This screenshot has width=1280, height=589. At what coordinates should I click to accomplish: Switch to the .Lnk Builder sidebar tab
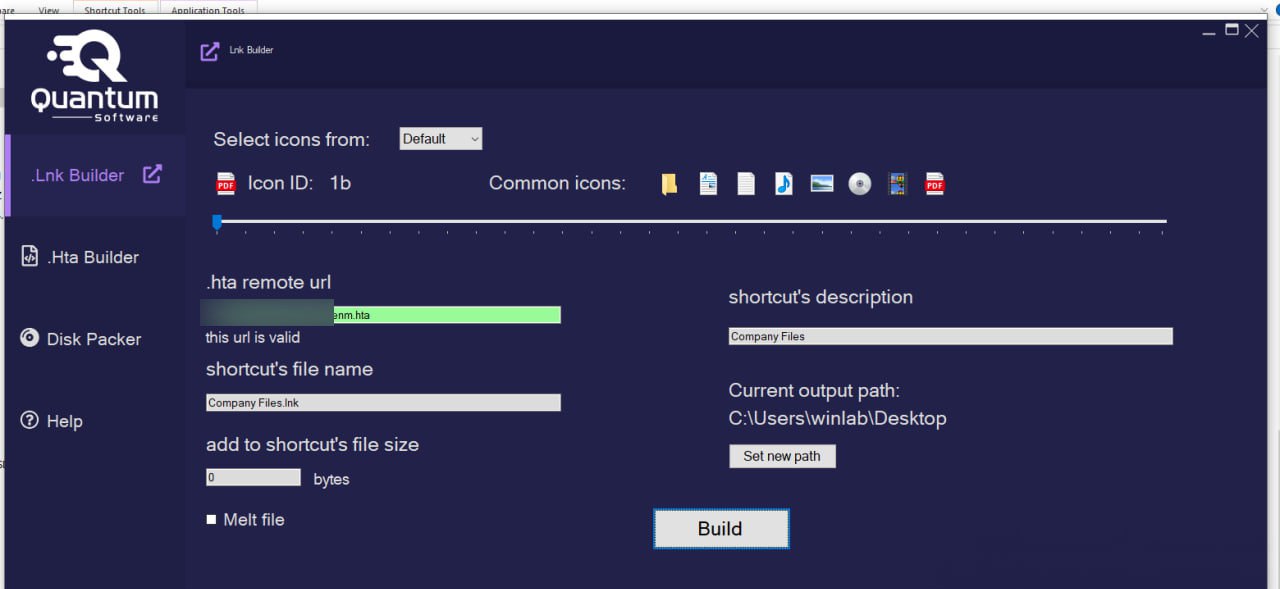(x=96, y=175)
